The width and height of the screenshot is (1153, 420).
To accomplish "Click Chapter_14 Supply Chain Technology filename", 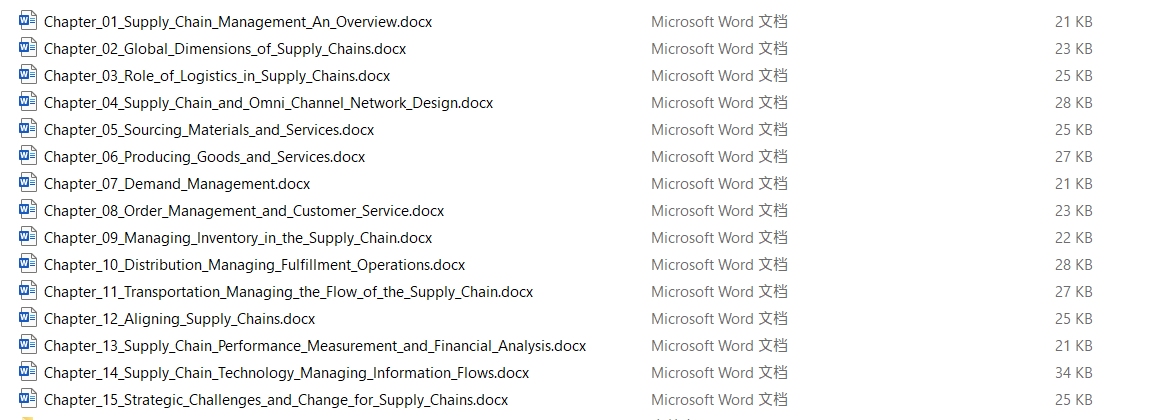I will (x=286, y=373).
